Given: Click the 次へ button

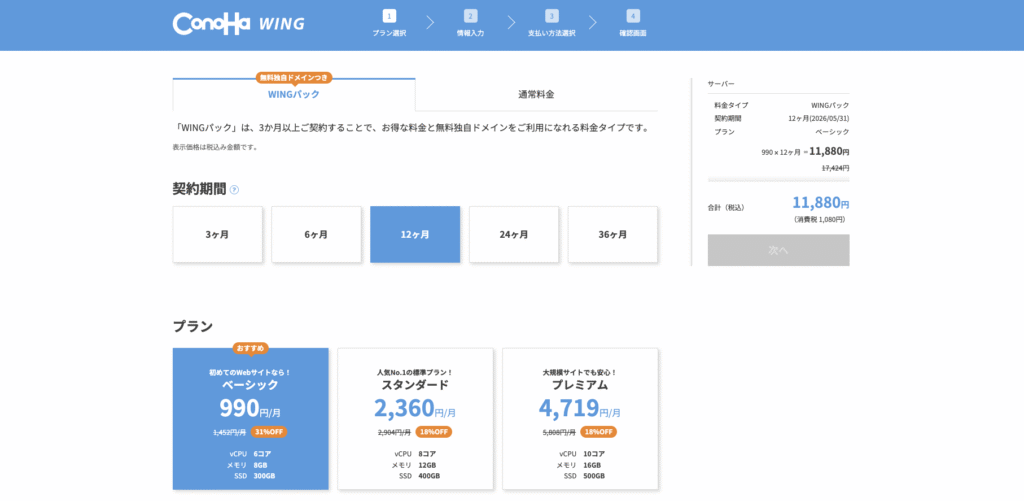Looking at the screenshot, I should [778, 250].
